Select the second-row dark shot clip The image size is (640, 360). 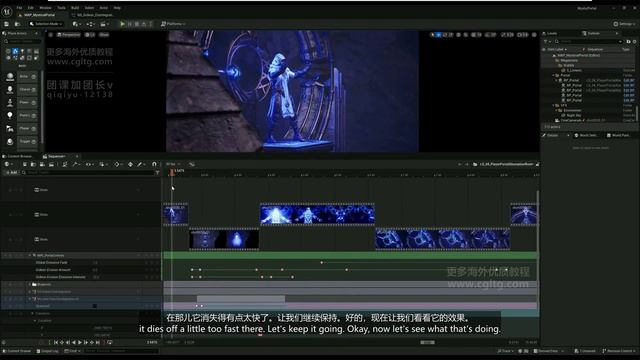coord(224,239)
